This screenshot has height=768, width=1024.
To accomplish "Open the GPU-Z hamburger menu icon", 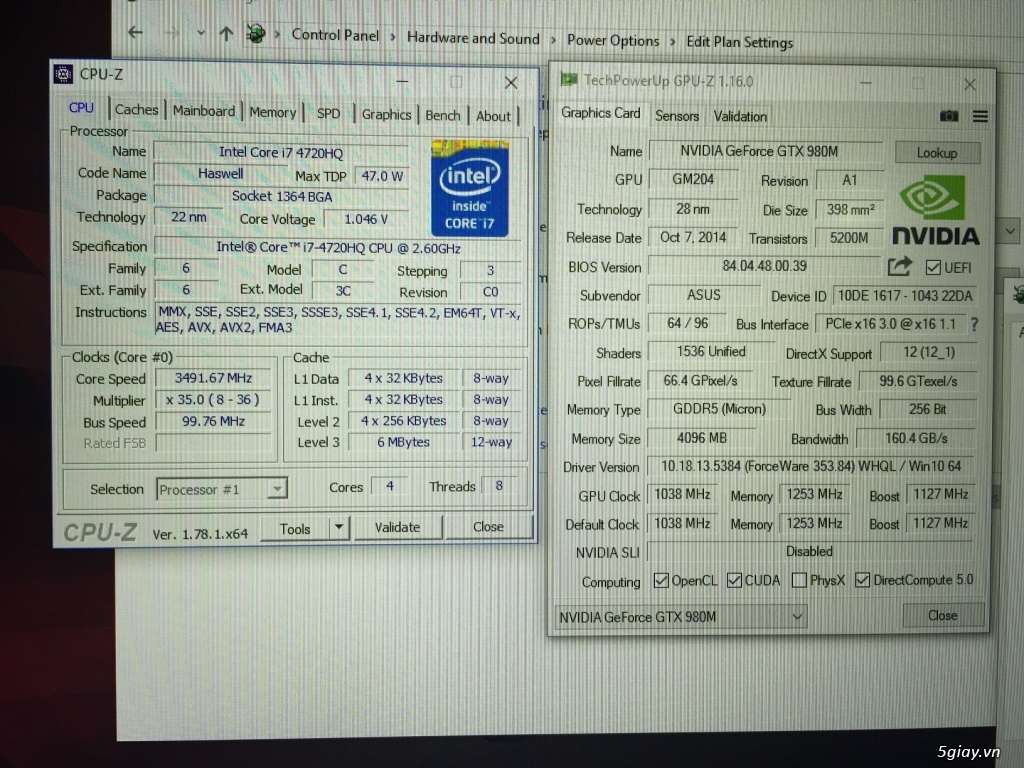I will click(980, 116).
